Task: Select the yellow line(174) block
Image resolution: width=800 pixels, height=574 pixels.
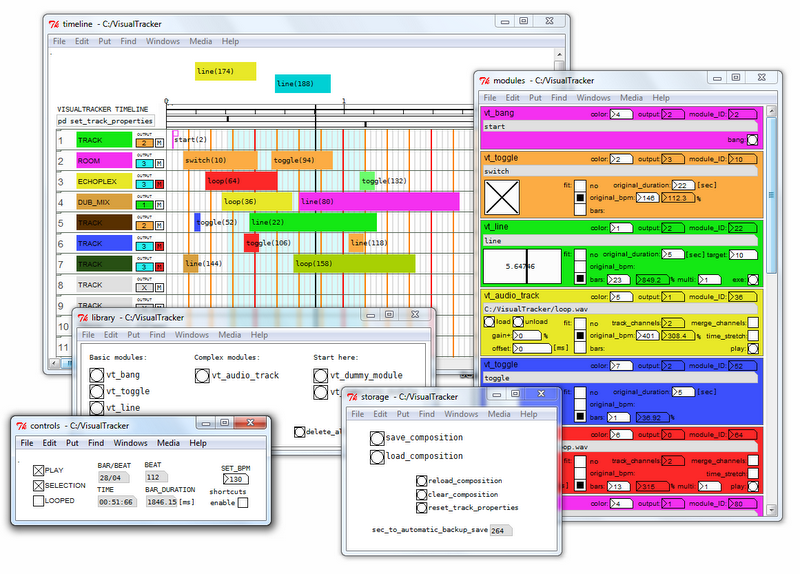Action: point(226,71)
